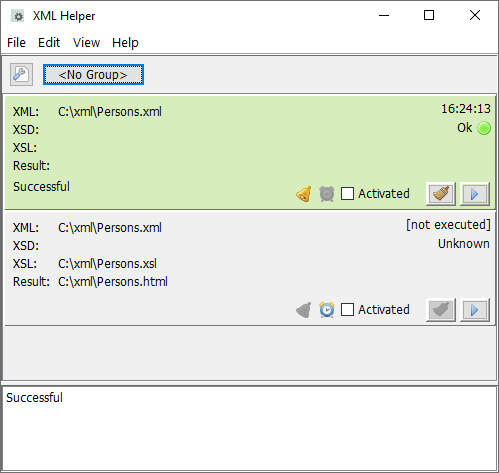The height and width of the screenshot is (473, 499).
Task: Open the File menu
Action: tap(16, 43)
